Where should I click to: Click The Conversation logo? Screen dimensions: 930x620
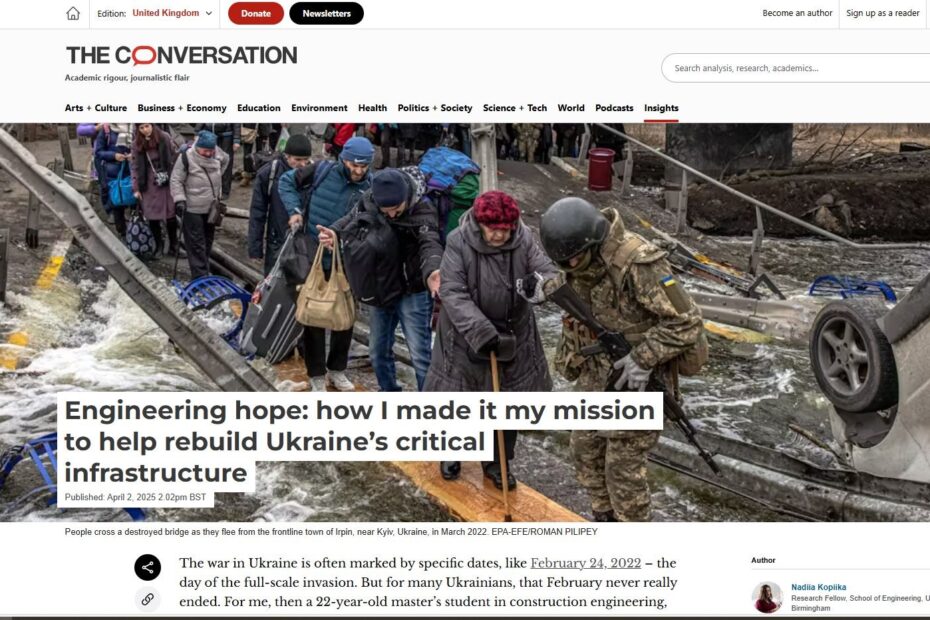coord(181,56)
